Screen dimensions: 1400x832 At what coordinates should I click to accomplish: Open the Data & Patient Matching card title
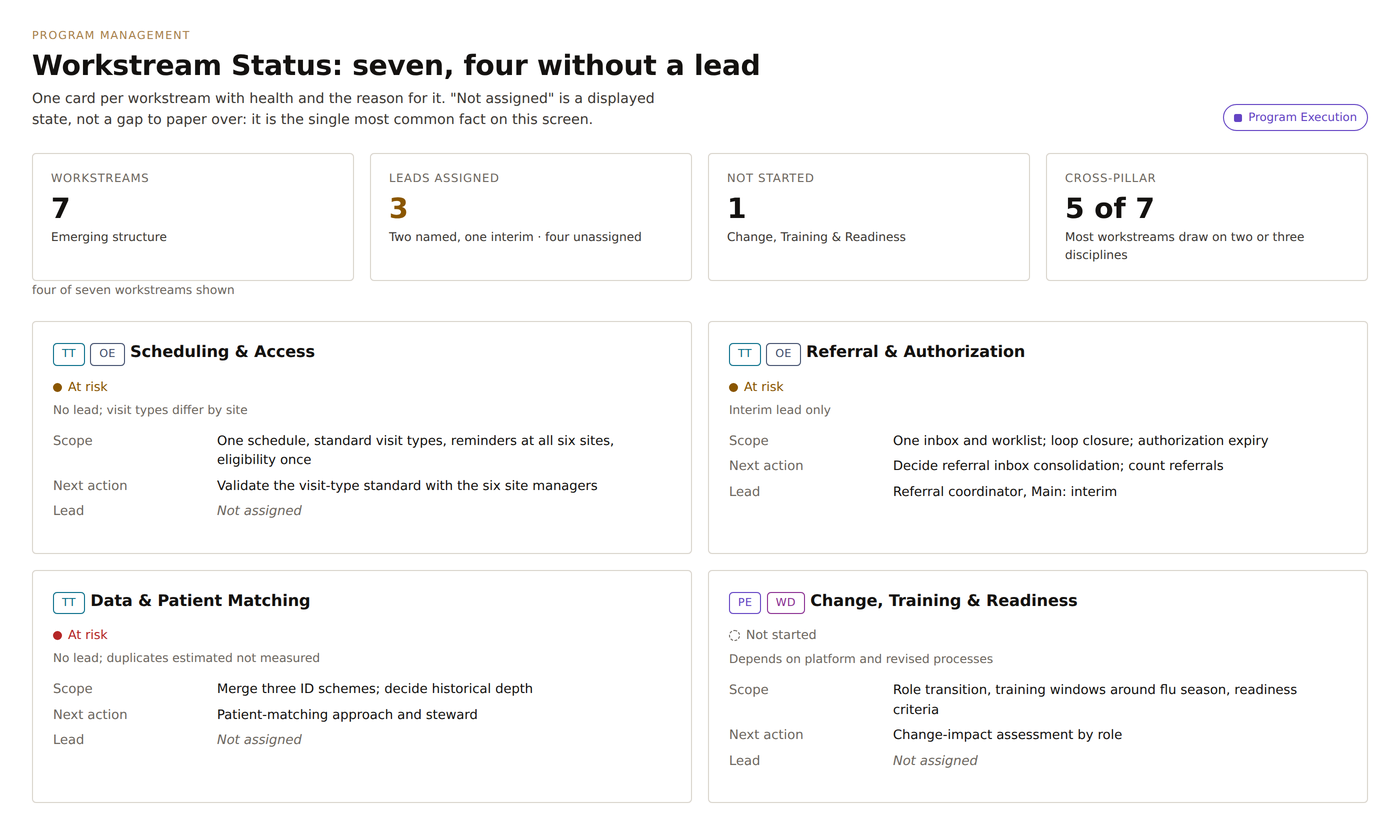(200, 601)
